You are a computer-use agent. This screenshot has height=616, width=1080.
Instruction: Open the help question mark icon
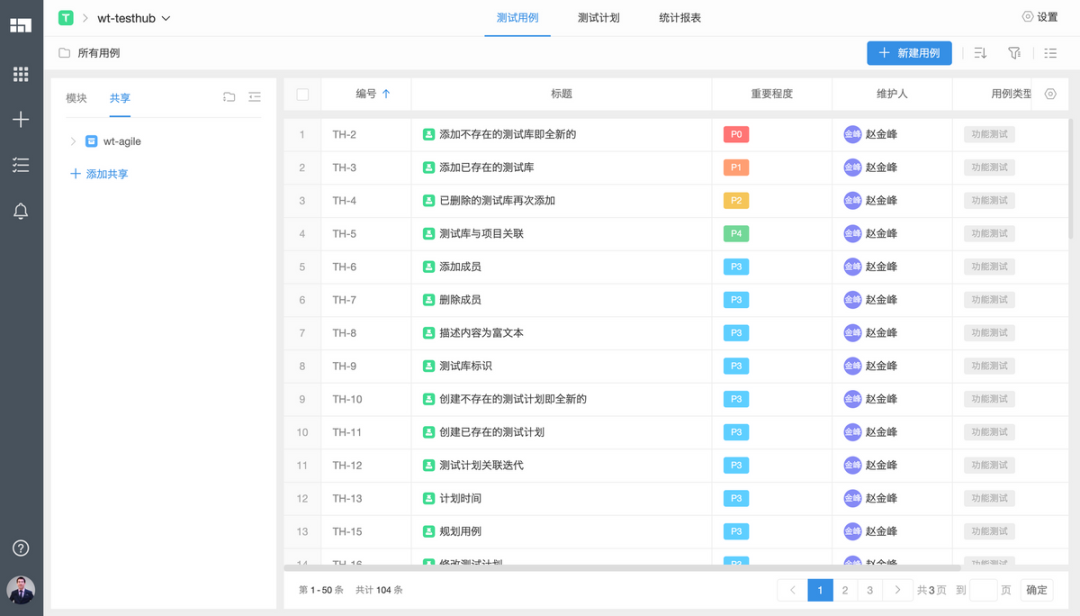pyautogui.click(x=21, y=548)
